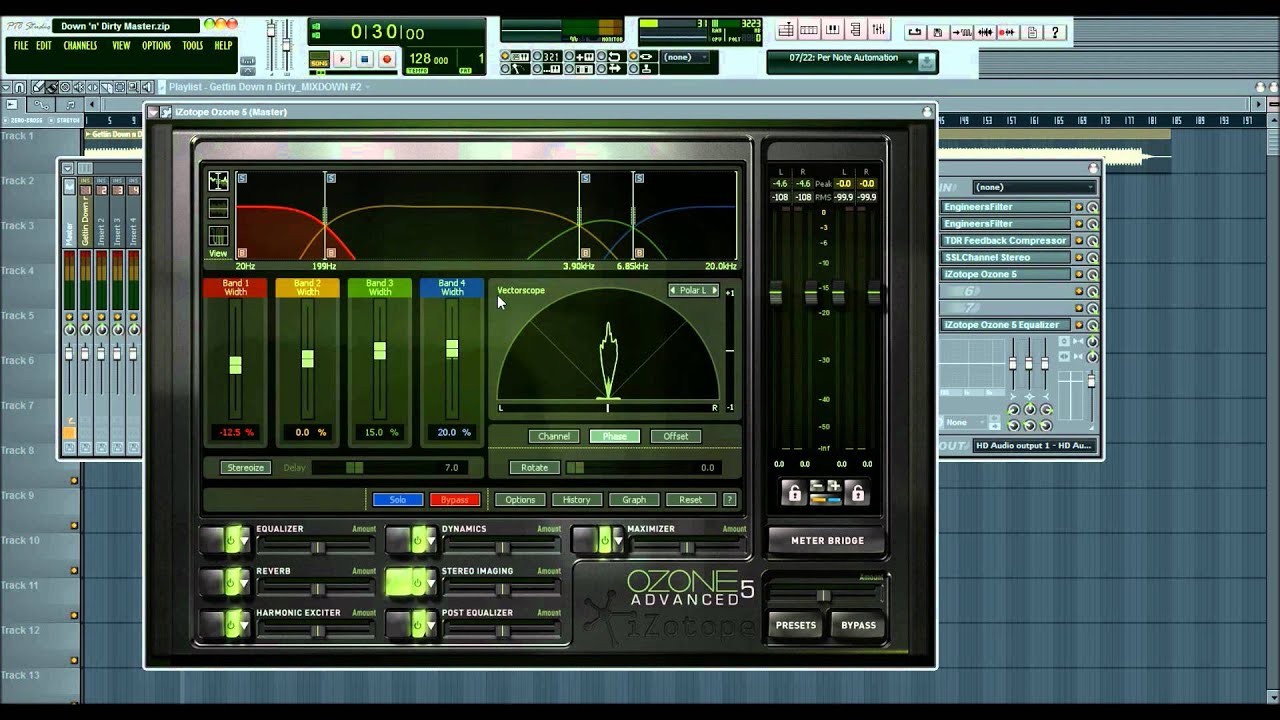Image resolution: width=1280 pixels, height=720 pixels.
Task: Open the HD Audio output 1 dropdown
Action: click(1034, 445)
